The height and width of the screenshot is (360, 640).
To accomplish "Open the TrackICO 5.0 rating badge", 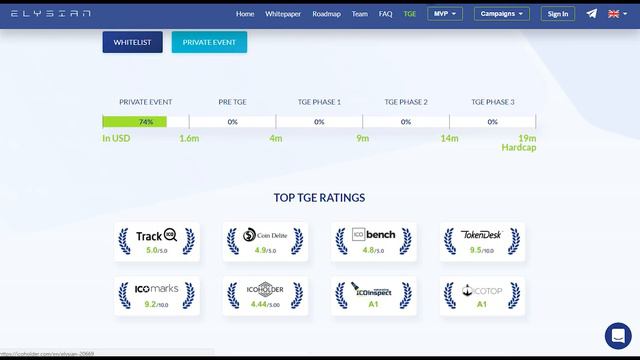I will (x=157, y=242).
